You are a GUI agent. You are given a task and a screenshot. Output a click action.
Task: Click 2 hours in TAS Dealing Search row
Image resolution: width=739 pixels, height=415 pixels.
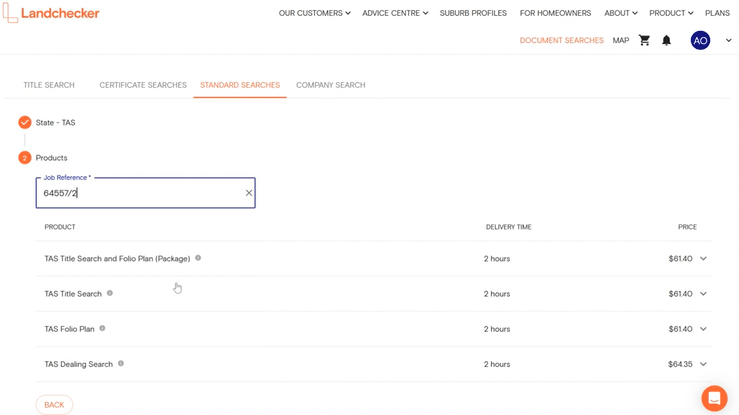(x=497, y=364)
